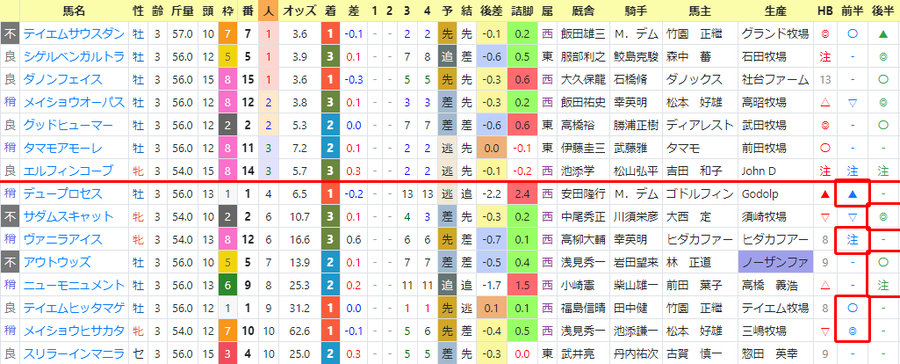Open horse メイショウオーパス
The height and width of the screenshot is (364, 900).
point(73,102)
